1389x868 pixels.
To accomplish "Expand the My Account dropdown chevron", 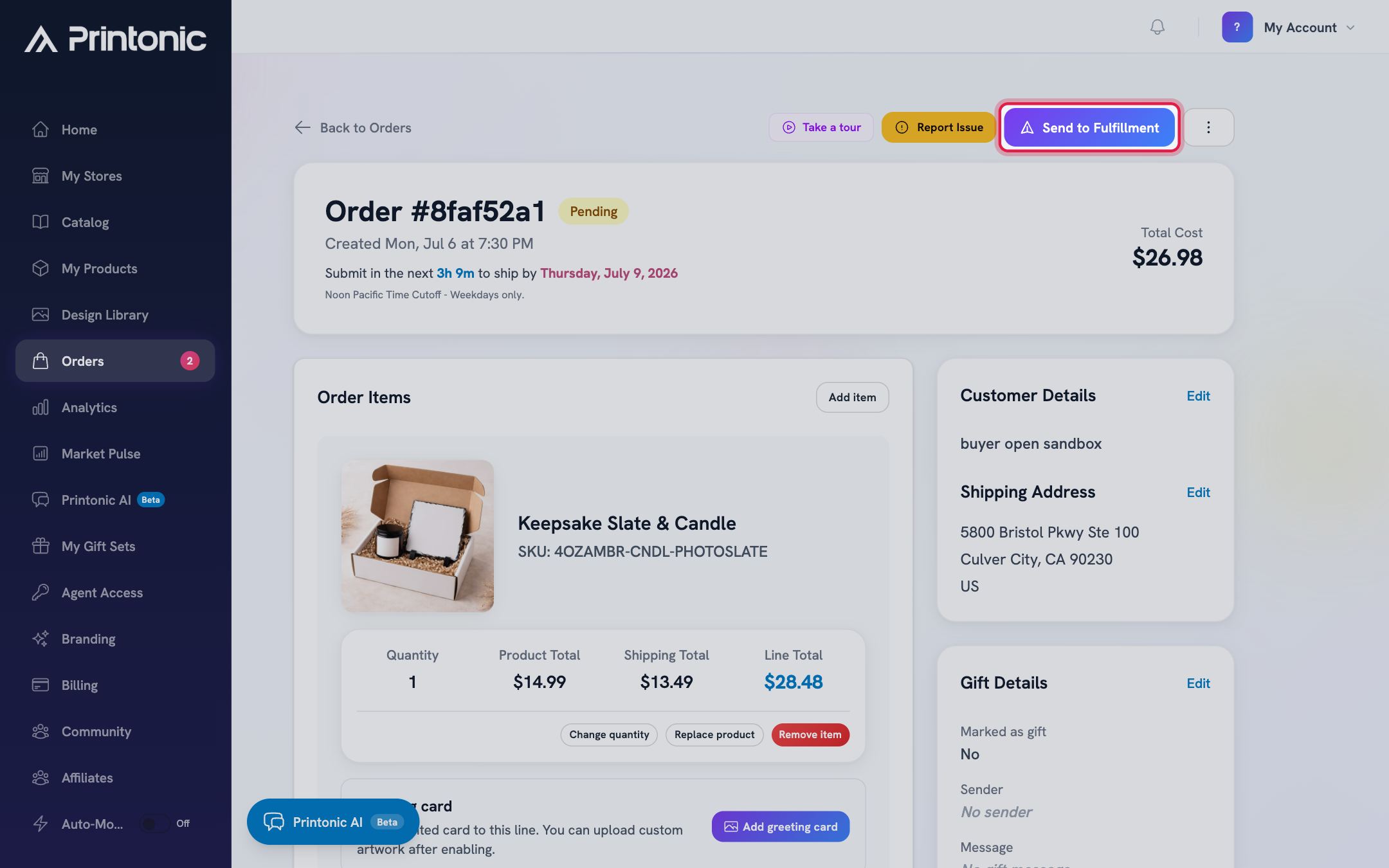I will [1350, 28].
